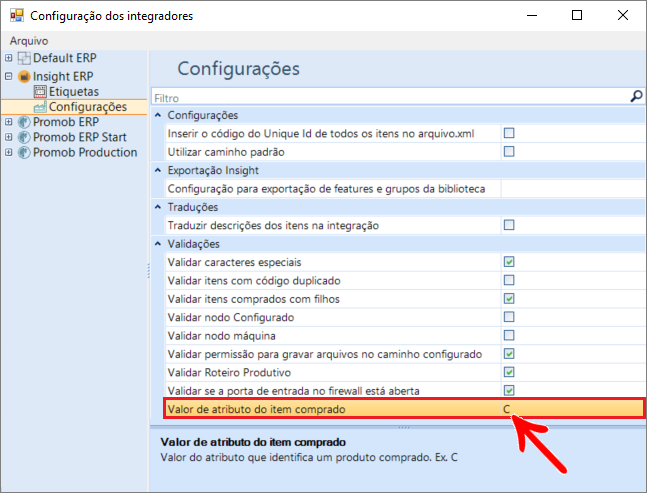
Task: Select Insight ERP in the tree
Action: [63, 76]
